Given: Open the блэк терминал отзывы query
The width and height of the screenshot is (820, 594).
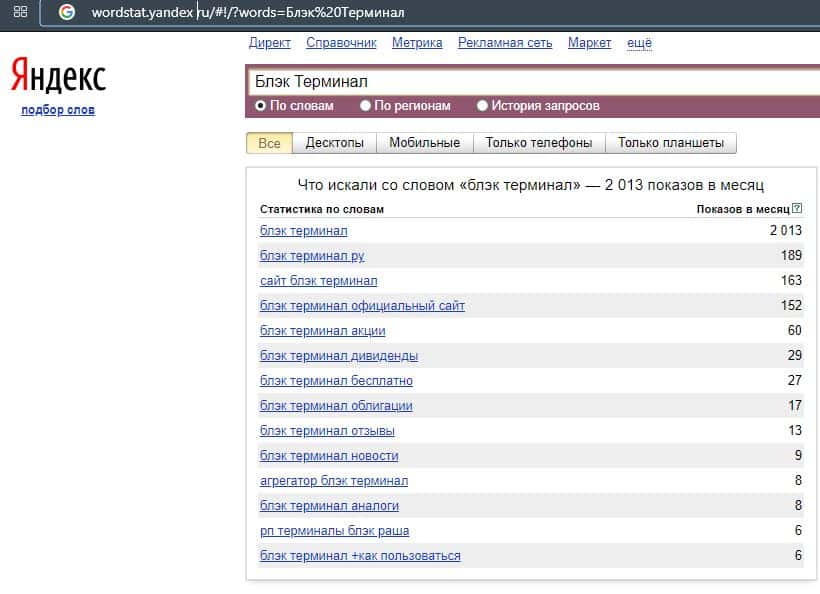Looking at the screenshot, I should (x=327, y=431).
